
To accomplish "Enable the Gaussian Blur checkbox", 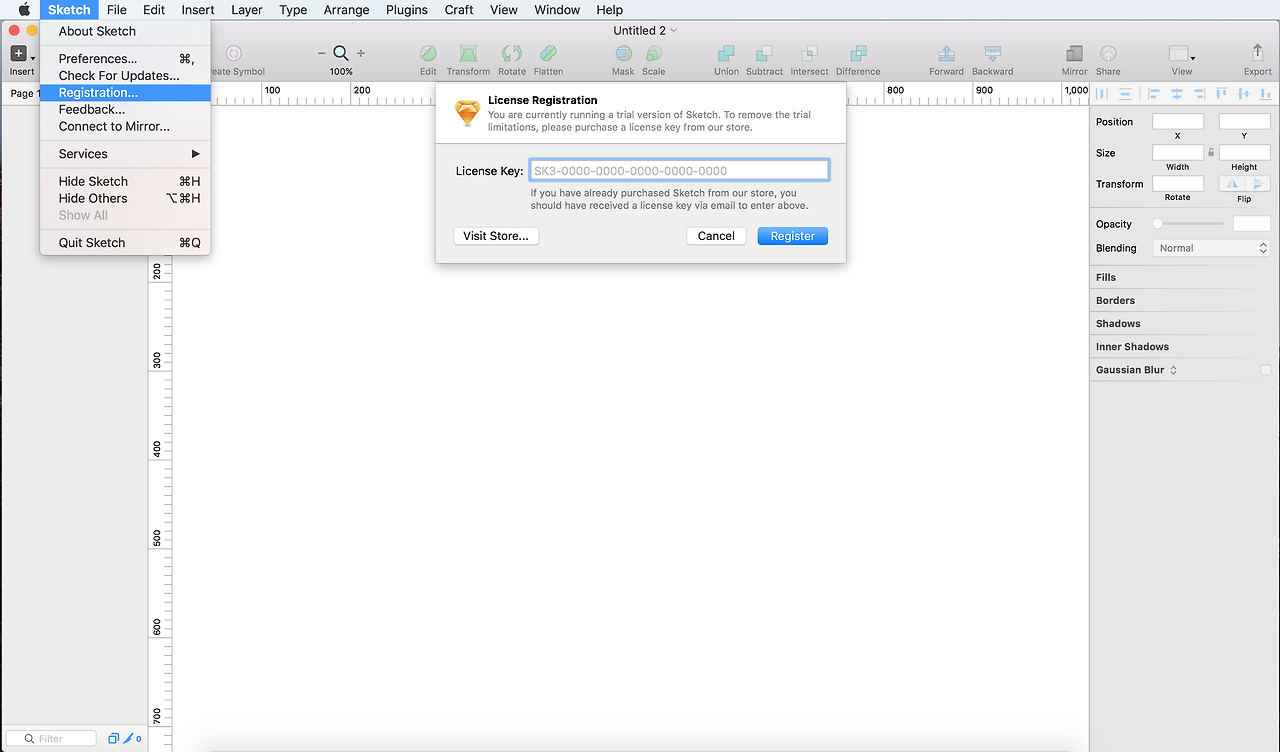I will point(1266,370).
